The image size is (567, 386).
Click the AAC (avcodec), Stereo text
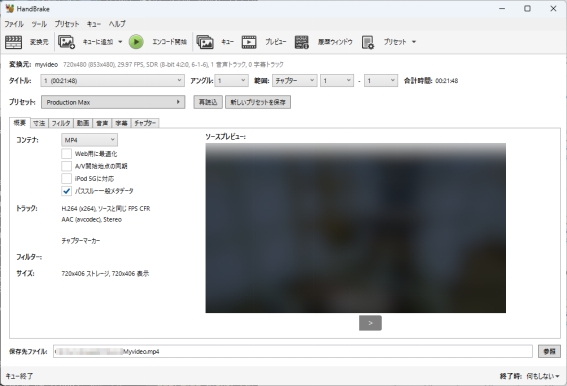(x=91, y=220)
